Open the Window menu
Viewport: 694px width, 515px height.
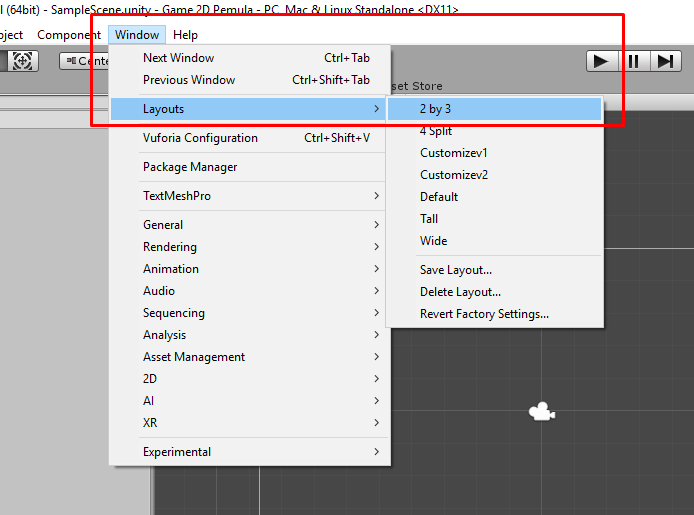[x=137, y=35]
